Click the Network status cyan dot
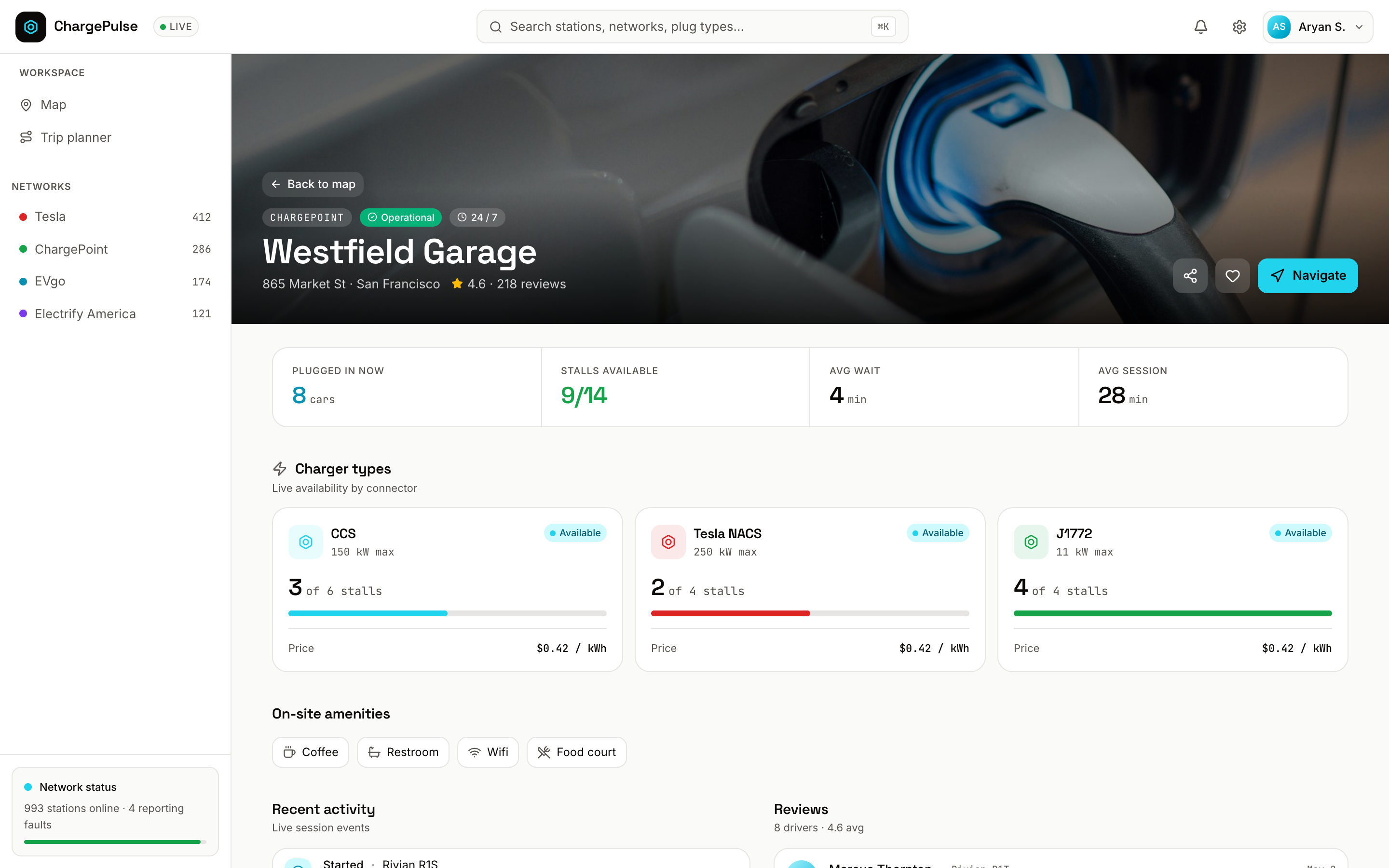The height and width of the screenshot is (868, 1389). 28,787
